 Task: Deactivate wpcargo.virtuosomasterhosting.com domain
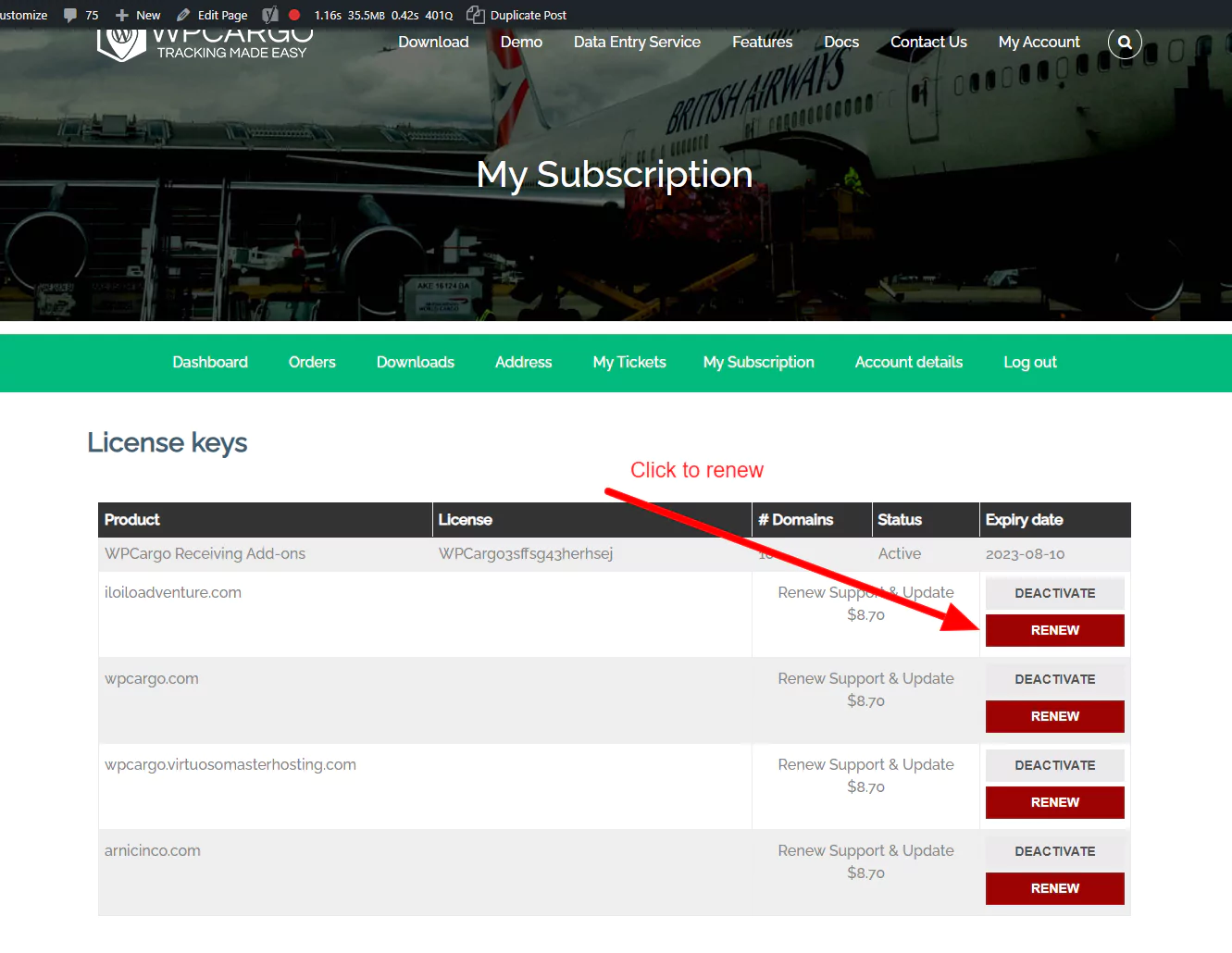pos(1054,766)
